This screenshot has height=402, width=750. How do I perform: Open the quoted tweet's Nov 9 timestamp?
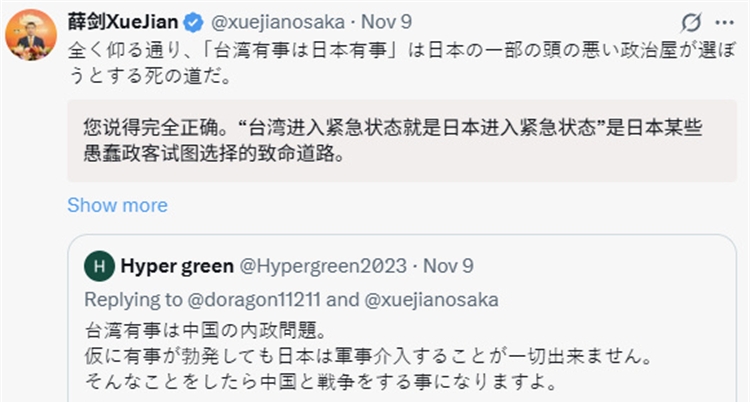pos(448,266)
